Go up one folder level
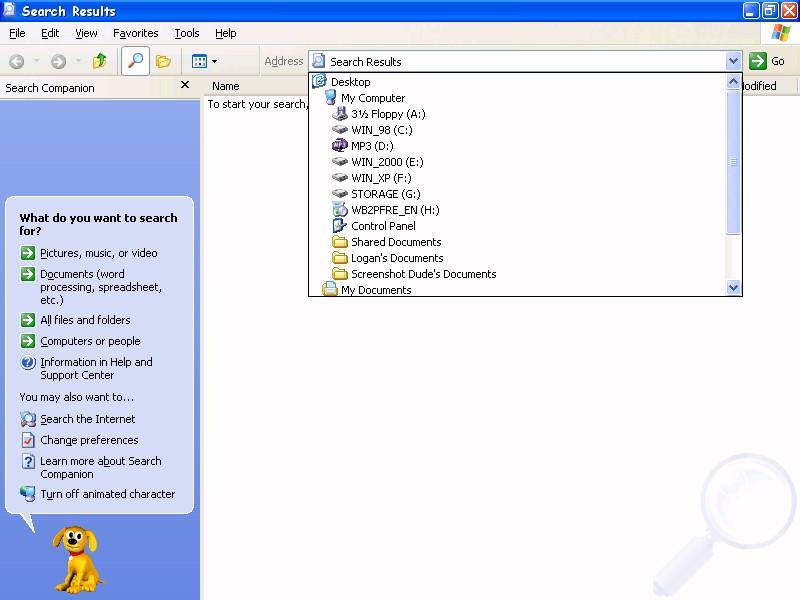This screenshot has width=800, height=600. tap(99, 61)
